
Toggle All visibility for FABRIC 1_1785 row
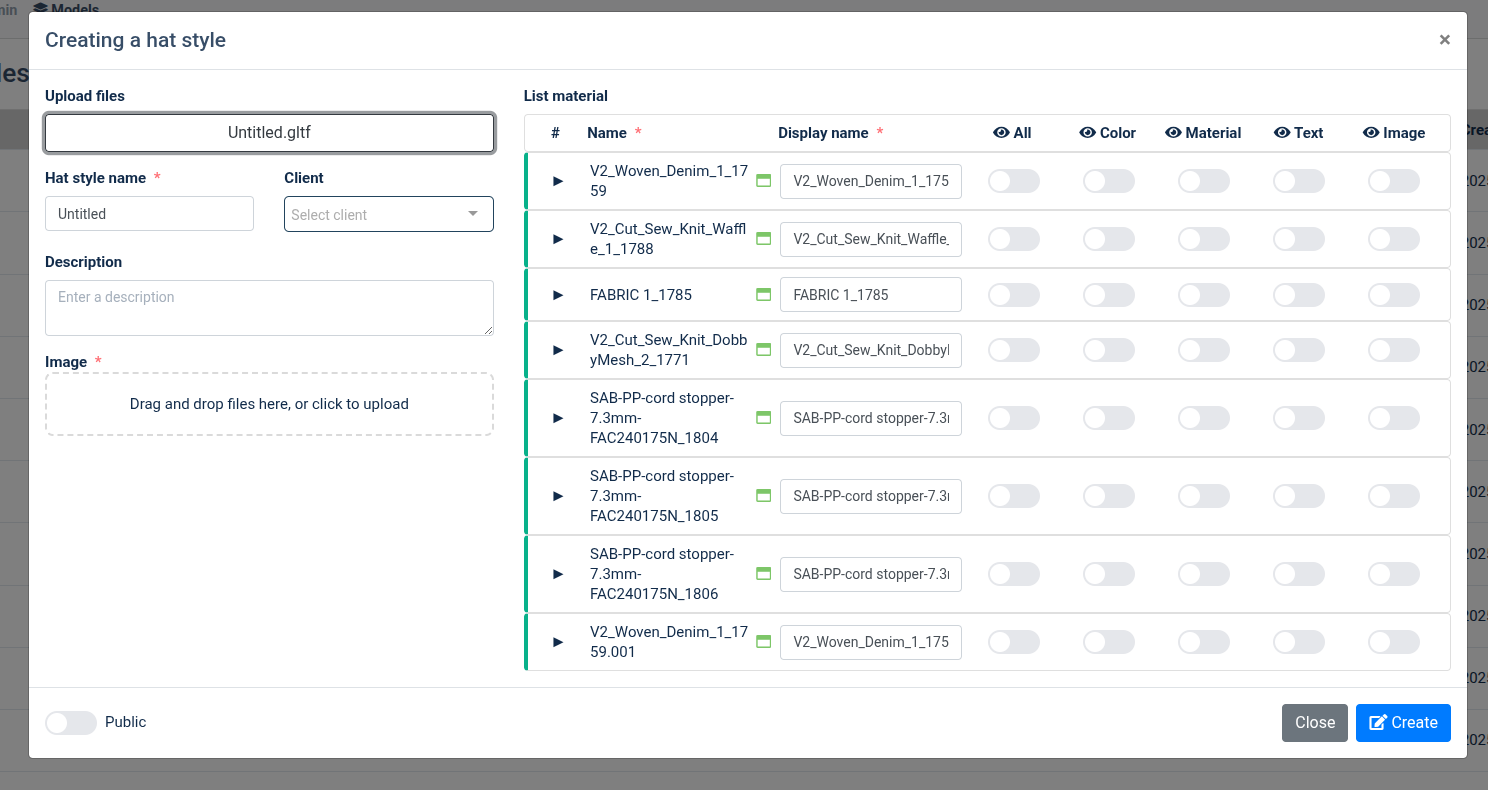coord(1014,295)
